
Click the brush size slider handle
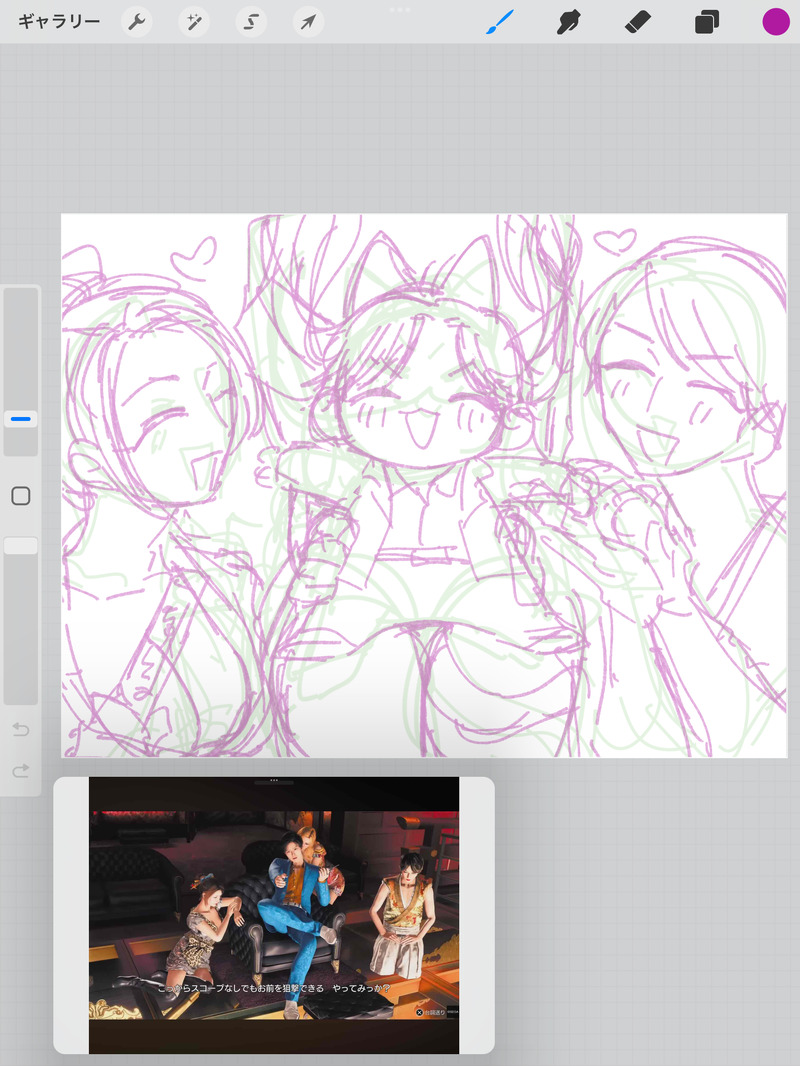[20, 419]
